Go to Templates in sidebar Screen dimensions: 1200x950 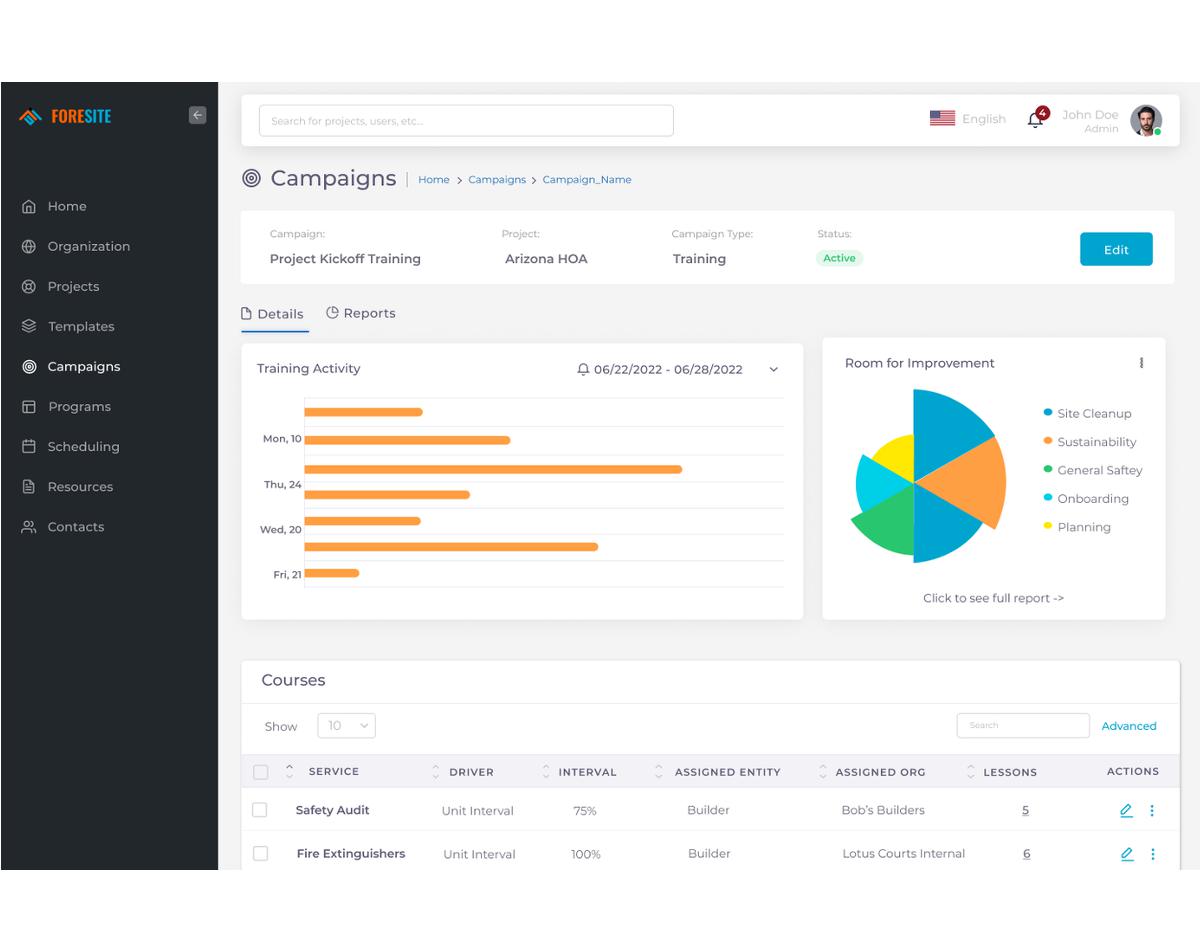[81, 326]
